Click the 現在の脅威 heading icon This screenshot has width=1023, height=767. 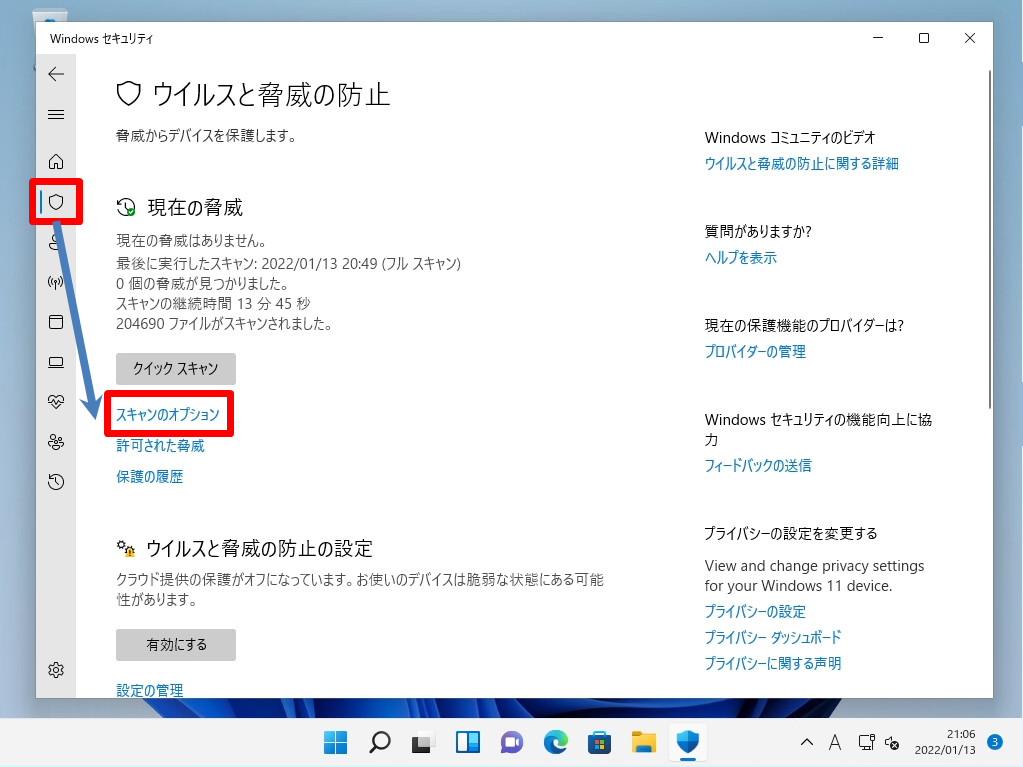126,207
